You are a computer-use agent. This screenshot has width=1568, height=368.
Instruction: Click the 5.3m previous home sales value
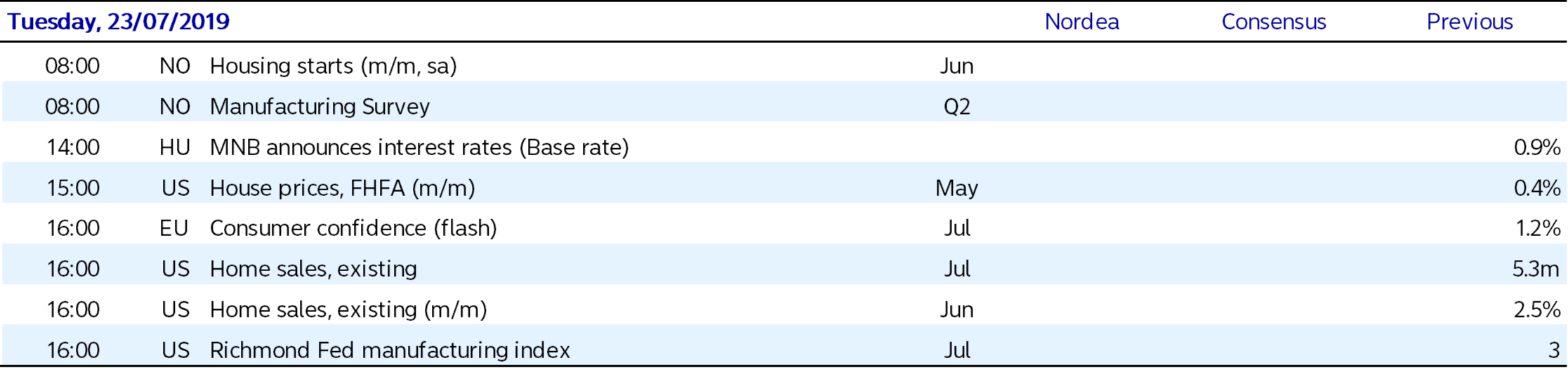[x=1535, y=269]
